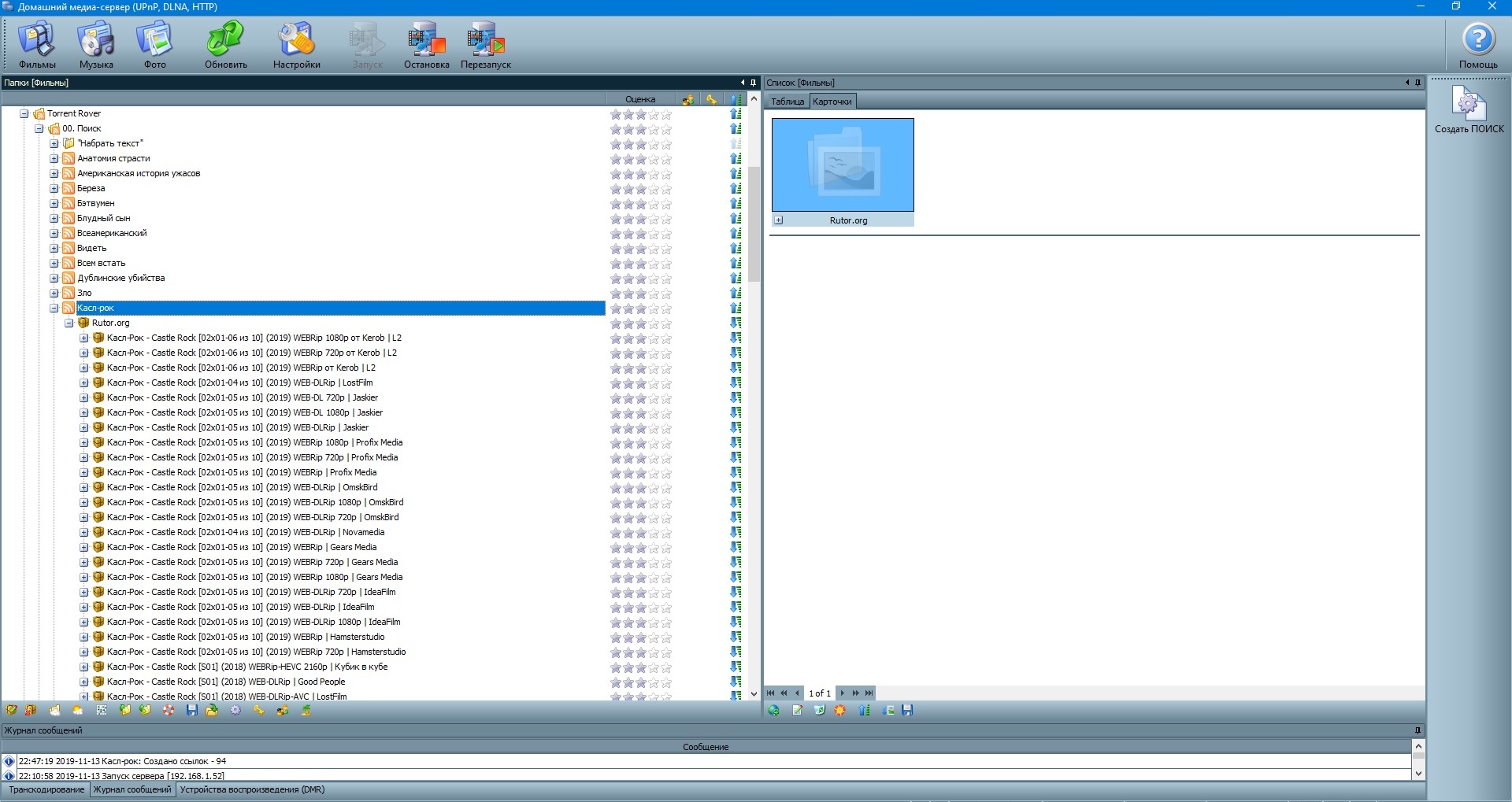Click the Оценка column header
Screen dimensions: 1512x802
tap(639, 99)
